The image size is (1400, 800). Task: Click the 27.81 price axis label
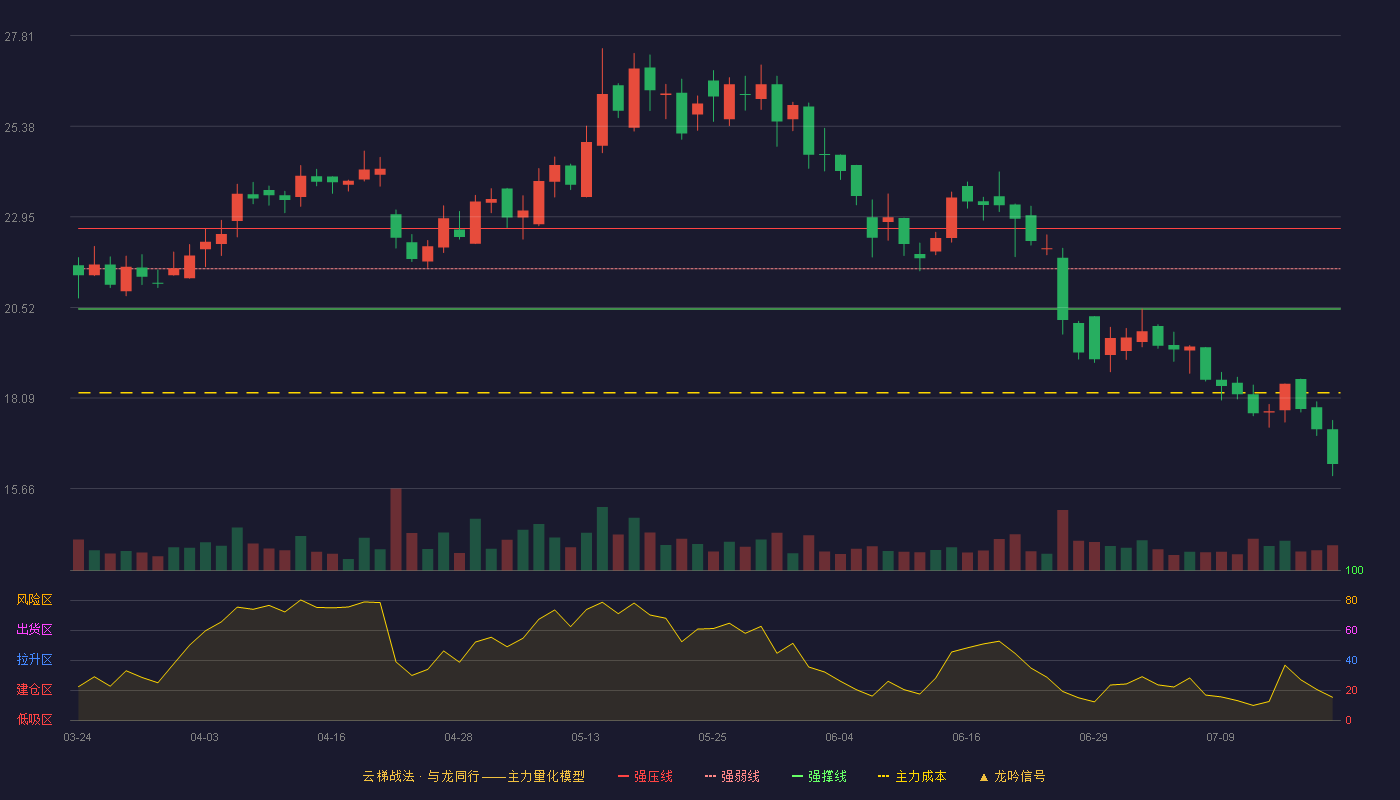(19, 37)
